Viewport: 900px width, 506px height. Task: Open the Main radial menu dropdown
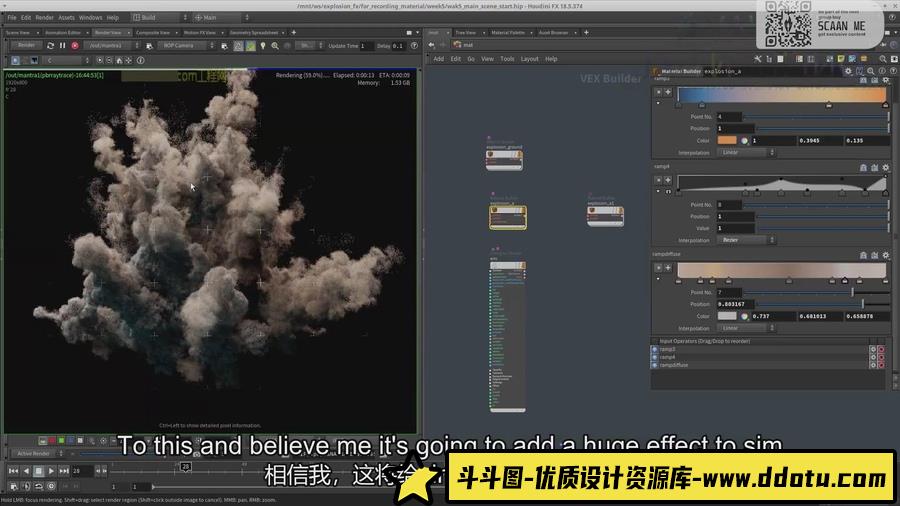point(222,18)
